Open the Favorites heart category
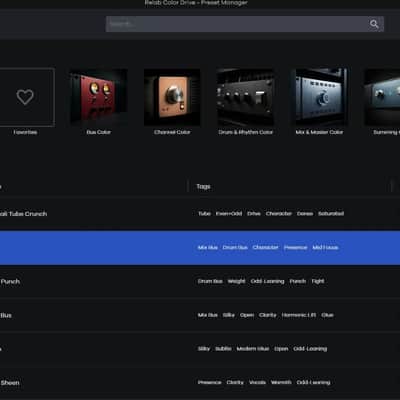The height and width of the screenshot is (400, 400). coord(25,97)
